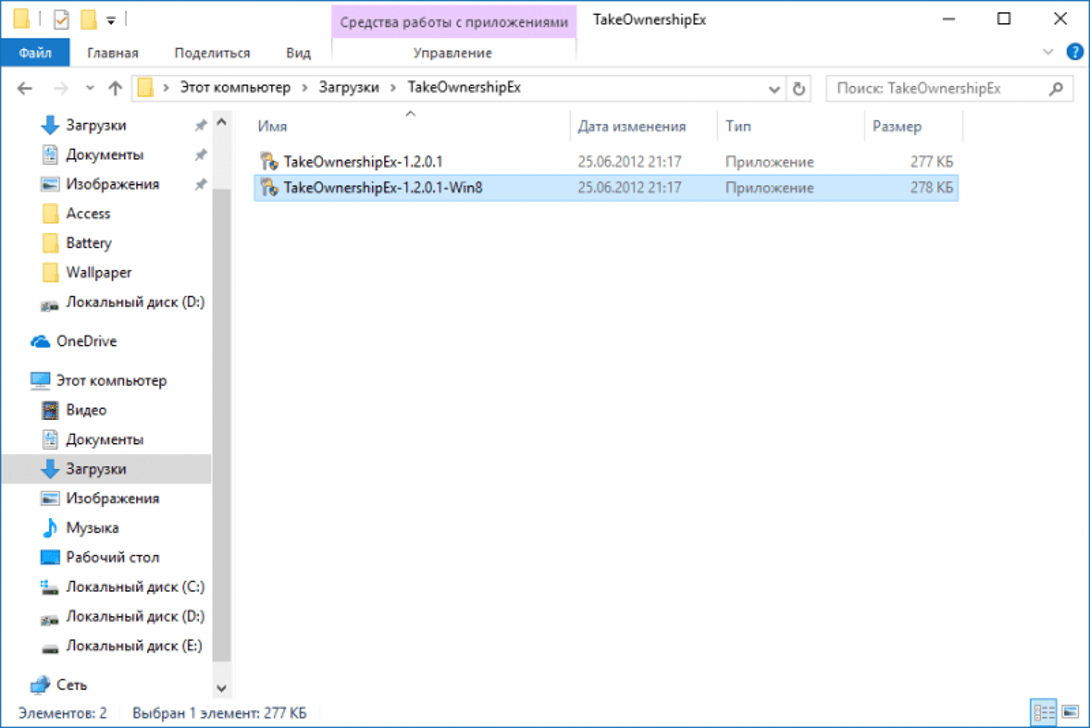Viewport: 1090px width, 728px height.
Task: Open TakeOwnershipEx-1.2.0.1-Win8 application icon
Action: pos(268,188)
